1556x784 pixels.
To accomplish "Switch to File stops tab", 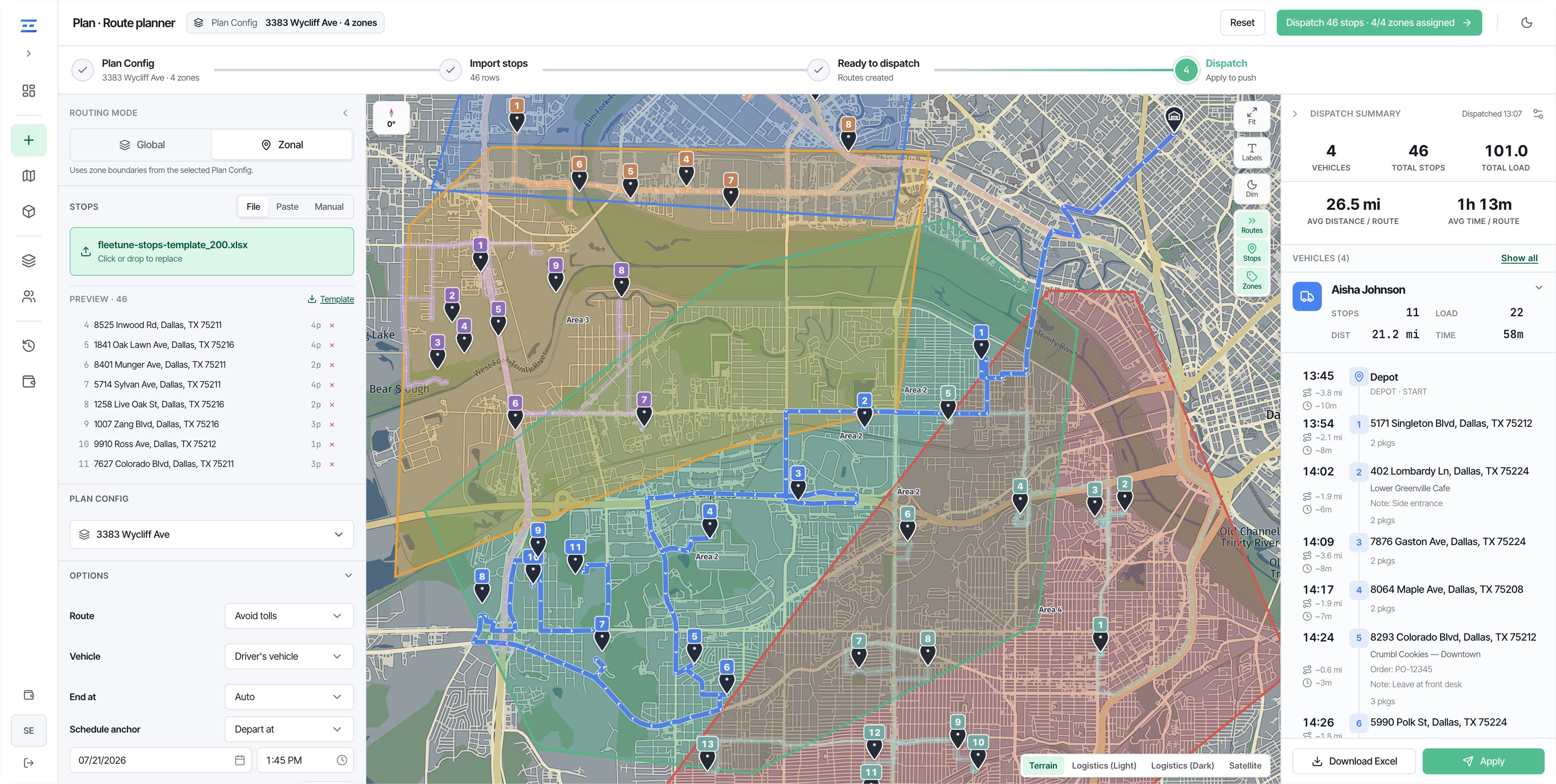I will pos(253,207).
